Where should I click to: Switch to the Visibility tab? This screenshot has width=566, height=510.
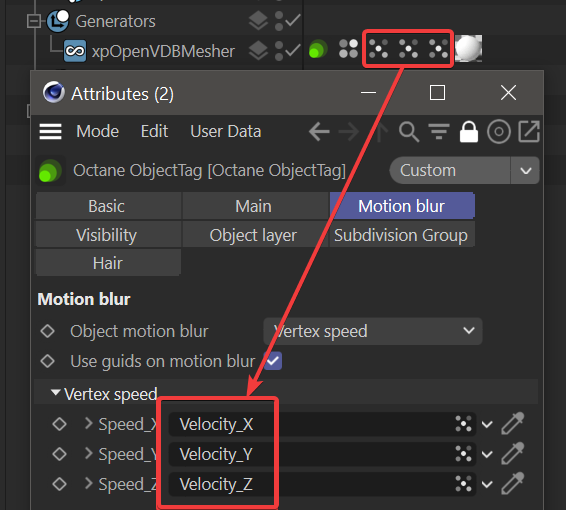107,235
